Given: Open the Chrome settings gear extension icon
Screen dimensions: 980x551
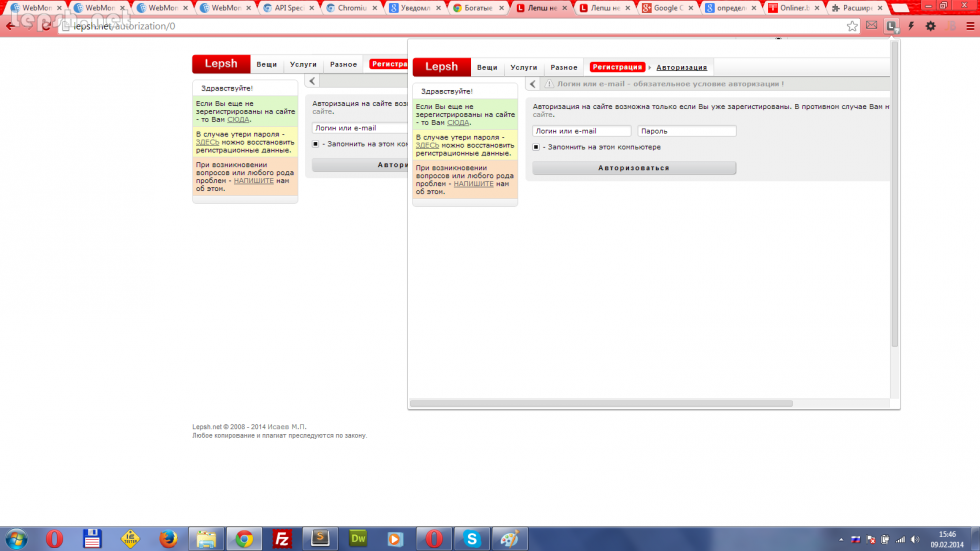Looking at the screenshot, I should (x=930, y=26).
